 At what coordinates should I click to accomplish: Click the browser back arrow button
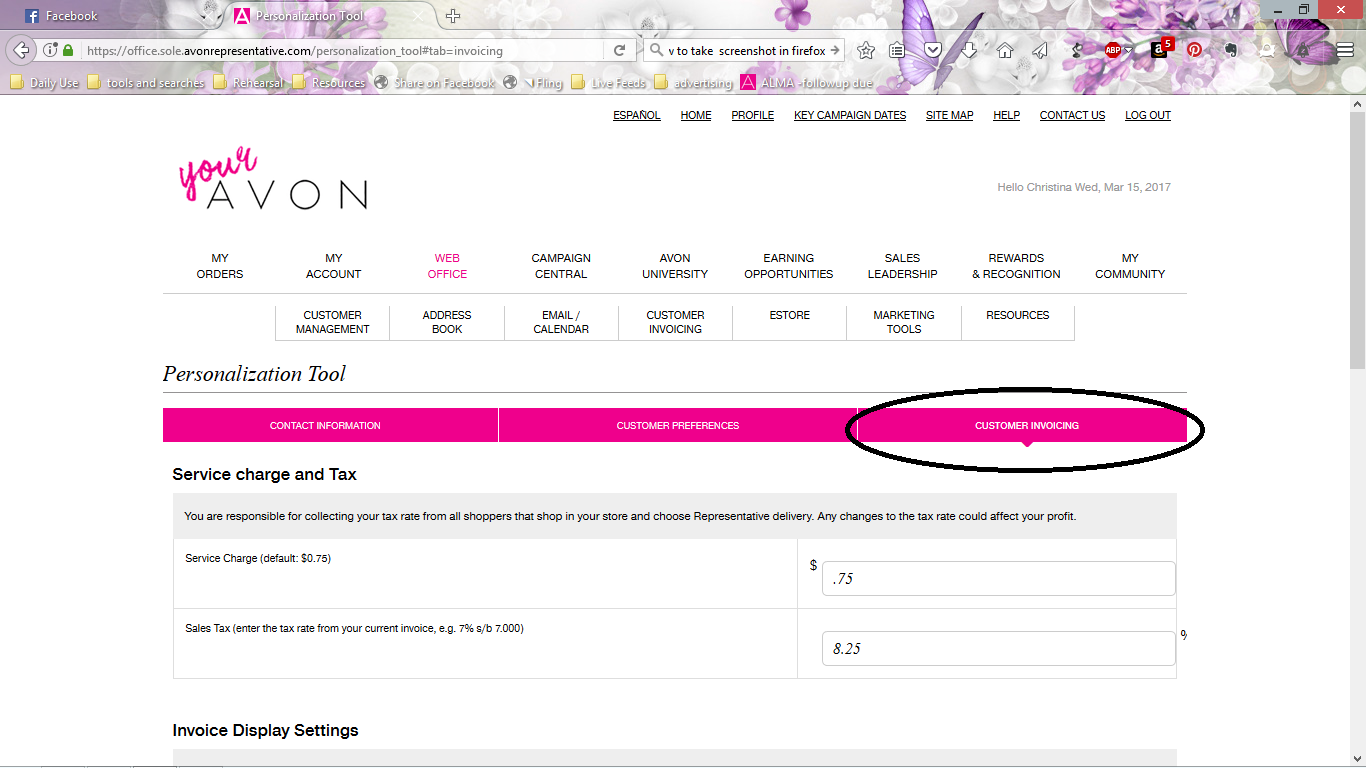click(21, 50)
